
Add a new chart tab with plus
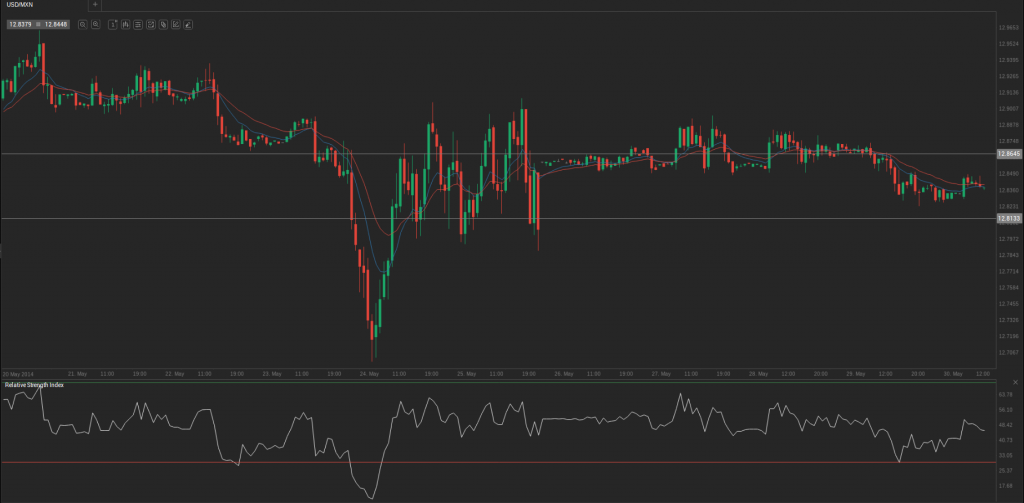coord(95,5)
